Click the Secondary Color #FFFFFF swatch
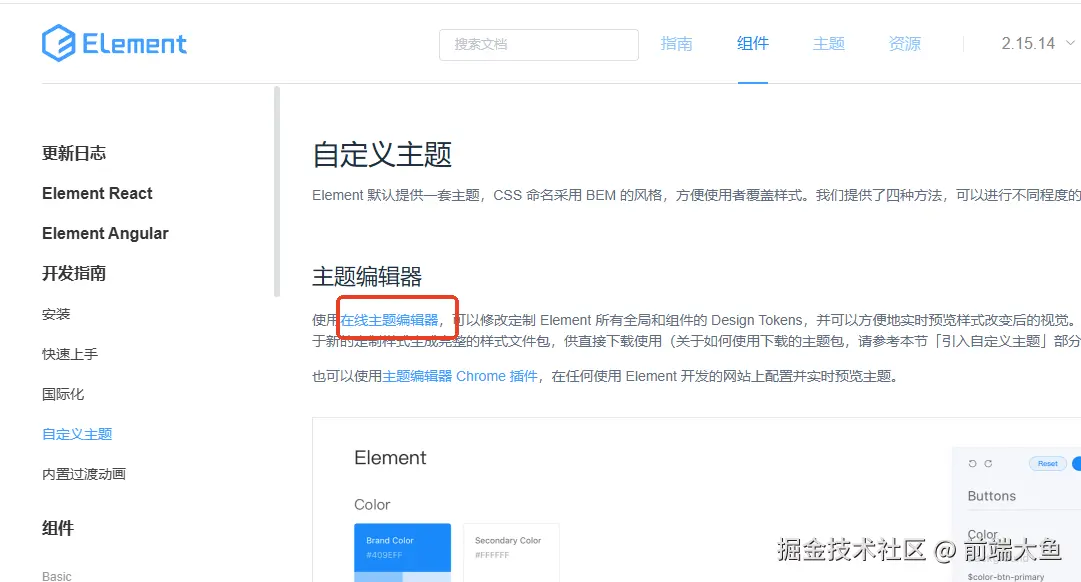 511,552
